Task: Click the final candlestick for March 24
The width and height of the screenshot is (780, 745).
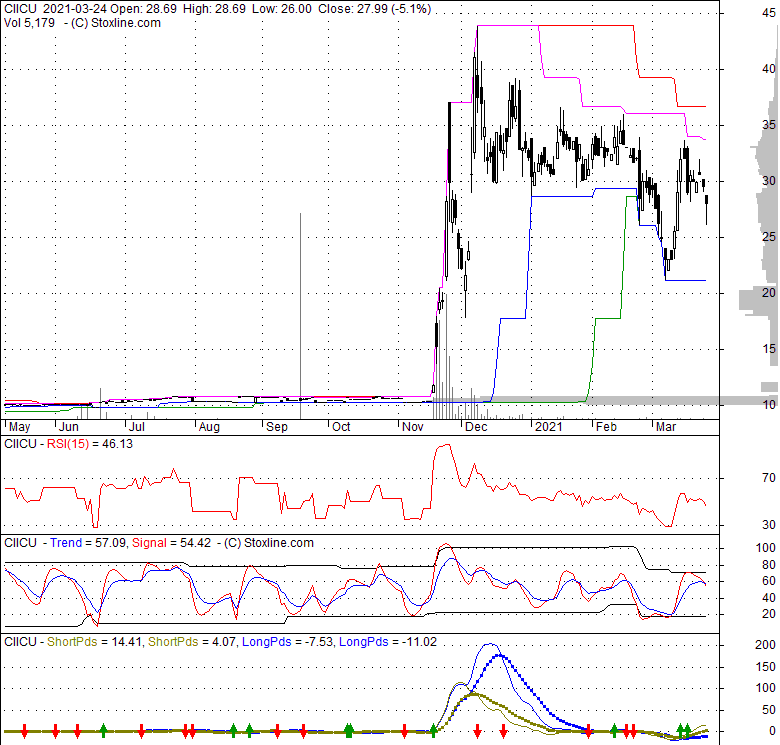Action: (707, 209)
